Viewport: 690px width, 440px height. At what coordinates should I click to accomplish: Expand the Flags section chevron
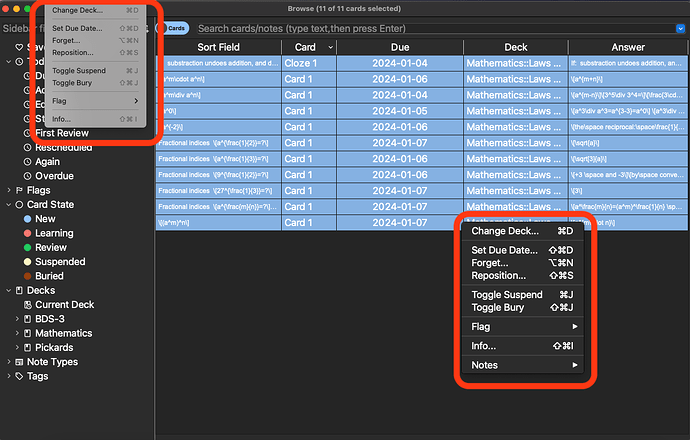(8, 190)
